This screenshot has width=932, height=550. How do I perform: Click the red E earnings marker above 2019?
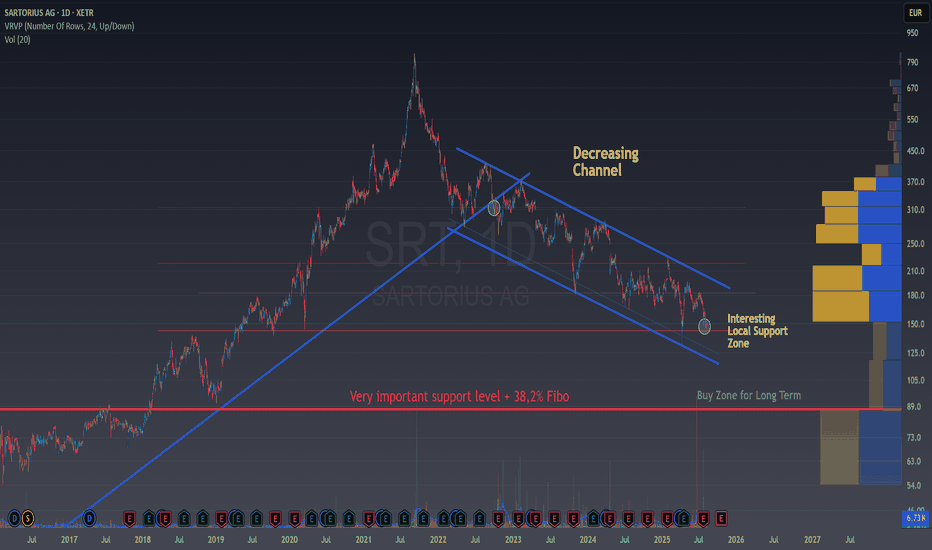click(221, 519)
